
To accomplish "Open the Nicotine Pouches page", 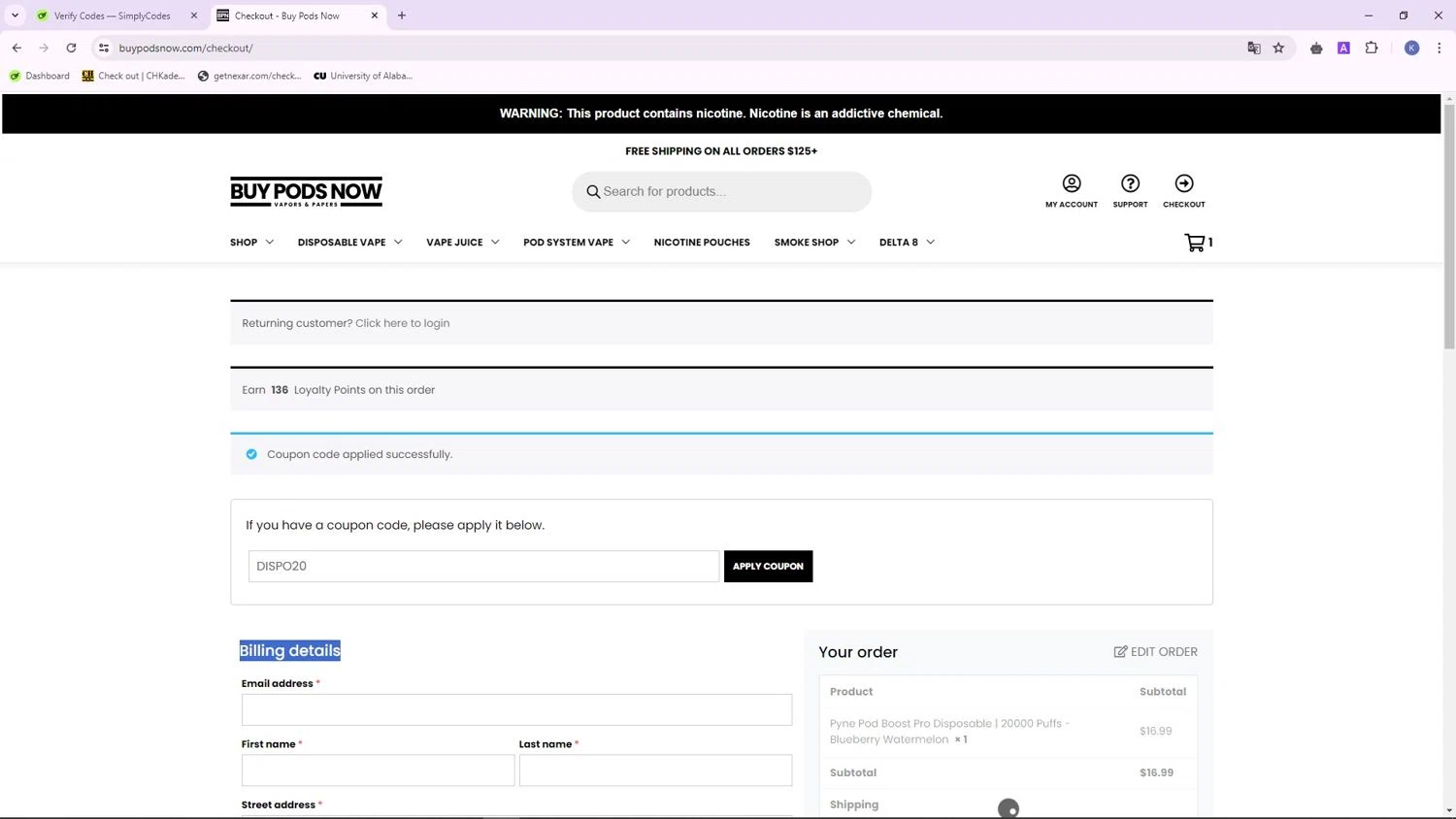I will pyautogui.click(x=702, y=243).
